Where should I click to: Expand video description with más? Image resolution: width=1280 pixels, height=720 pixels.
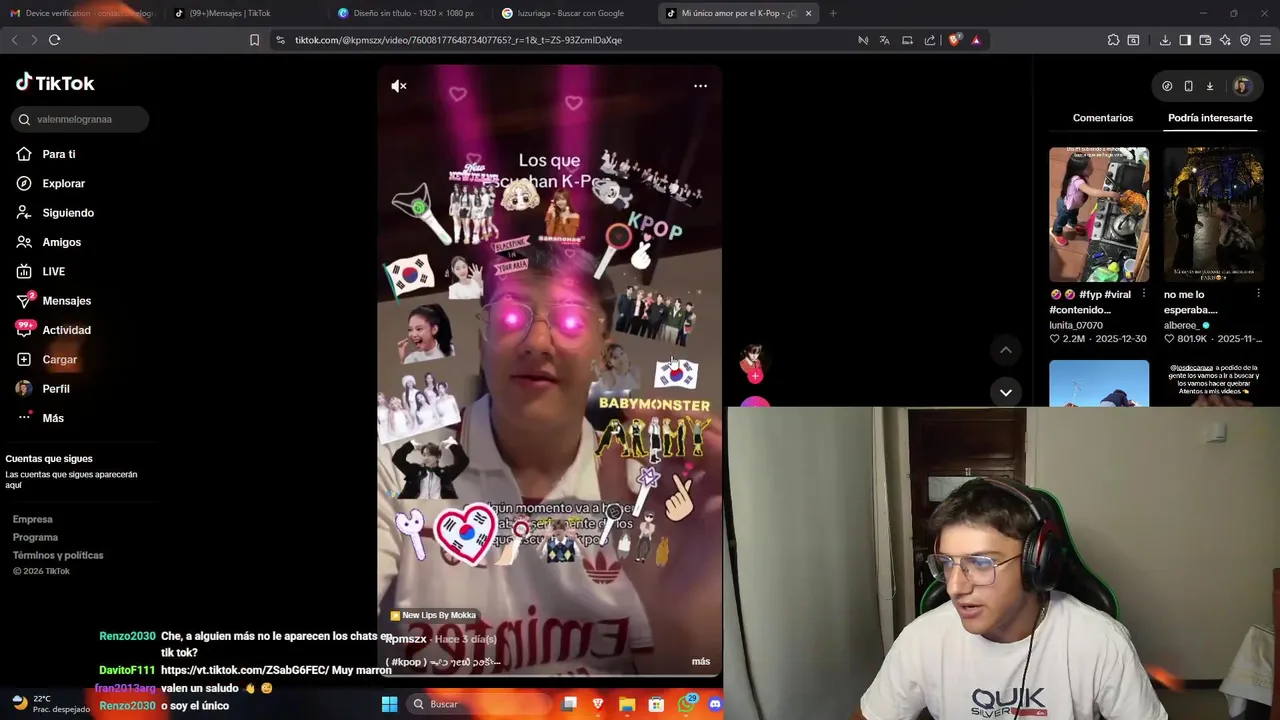(x=701, y=661)
